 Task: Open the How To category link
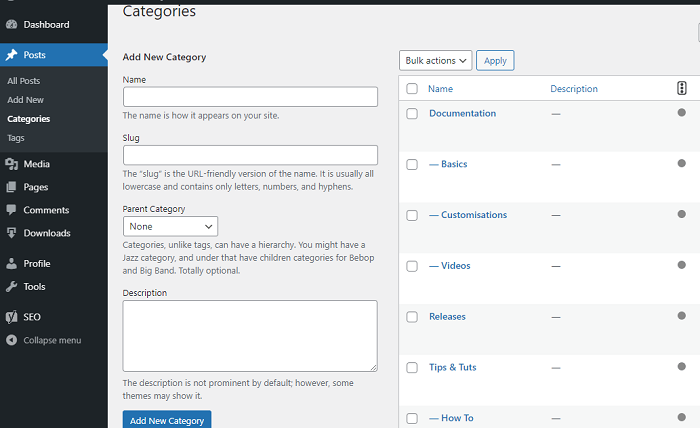click(451, 418)
